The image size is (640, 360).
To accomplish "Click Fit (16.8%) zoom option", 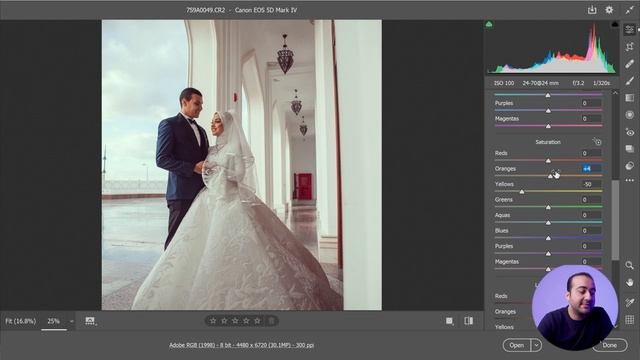I will [x=20, y=322].
